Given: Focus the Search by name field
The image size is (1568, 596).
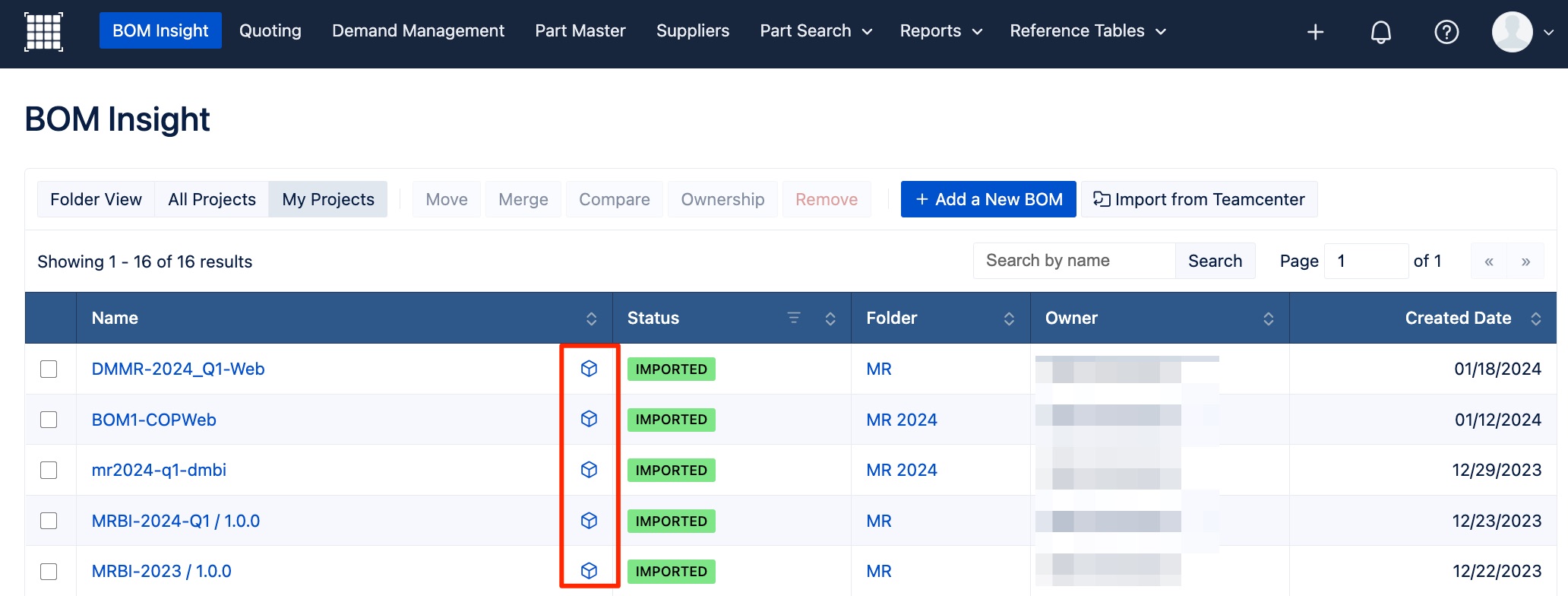Looking at the screenshot, I should [1074, 261].
